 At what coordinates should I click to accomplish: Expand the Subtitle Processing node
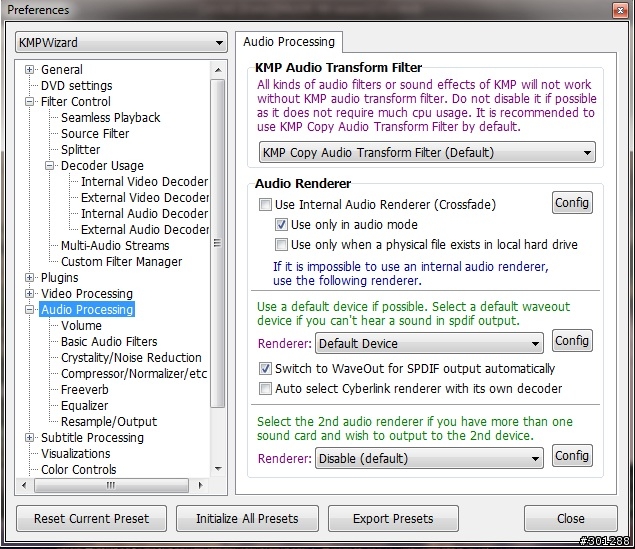(x=29, y=438)
